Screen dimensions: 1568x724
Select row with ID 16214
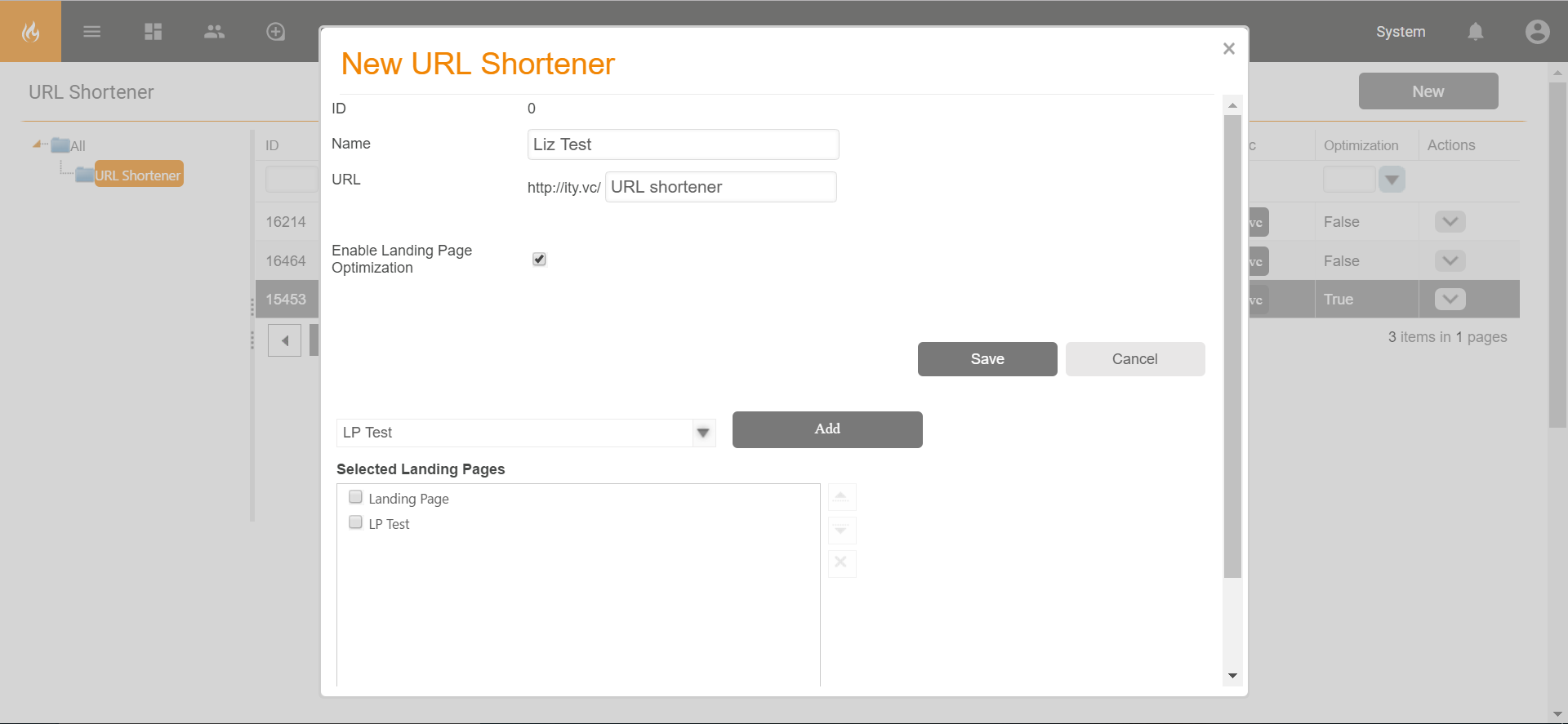pyautogui.click(x=286, y=222)
